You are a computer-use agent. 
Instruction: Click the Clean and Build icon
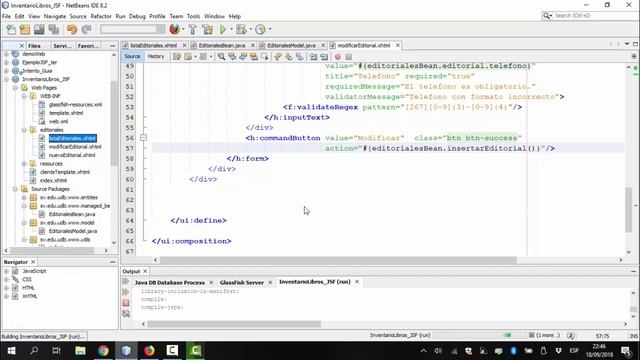207,29
